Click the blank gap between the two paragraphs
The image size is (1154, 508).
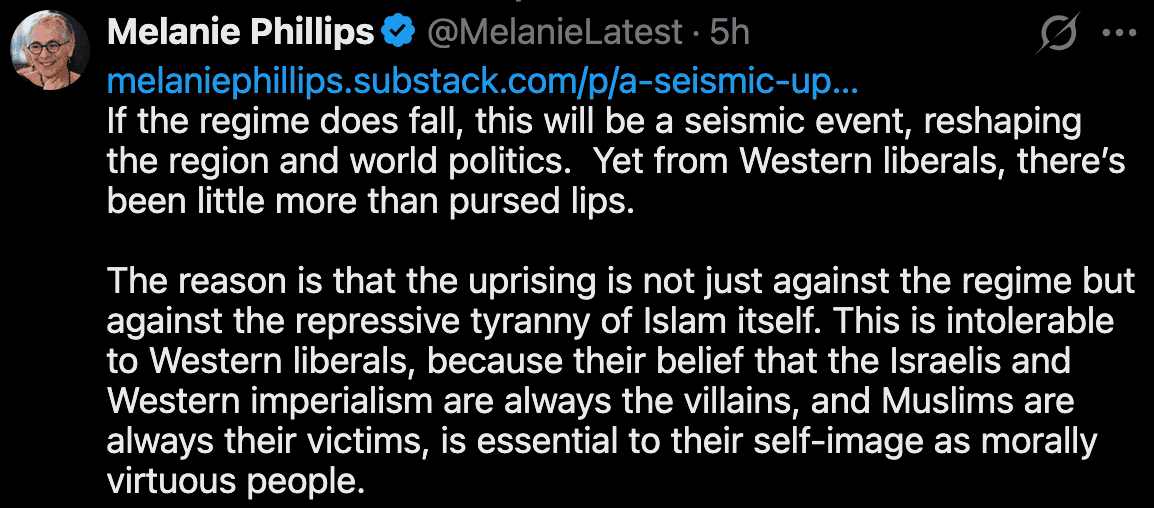[600, 240]
